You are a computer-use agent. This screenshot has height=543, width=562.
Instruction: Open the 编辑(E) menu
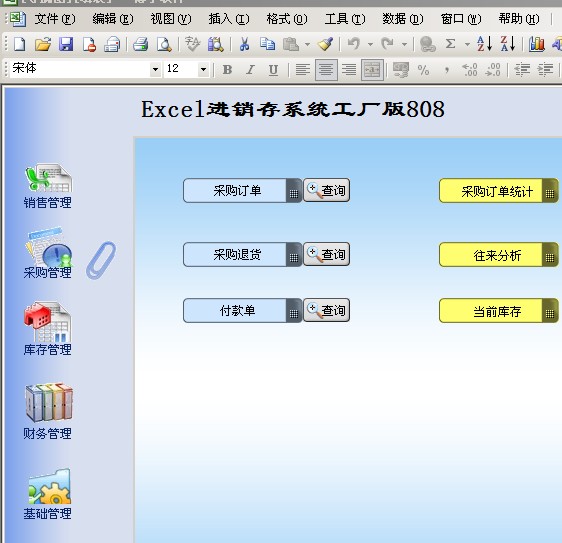click(x=113, y=19)
